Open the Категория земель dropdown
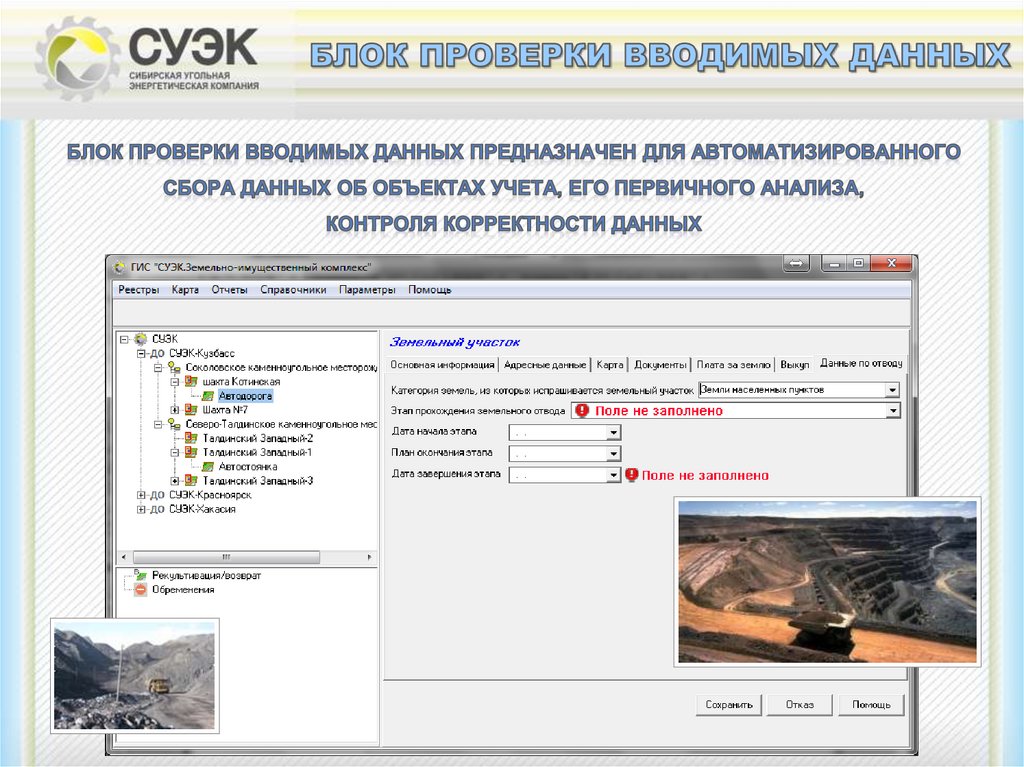 coord(892,390)
